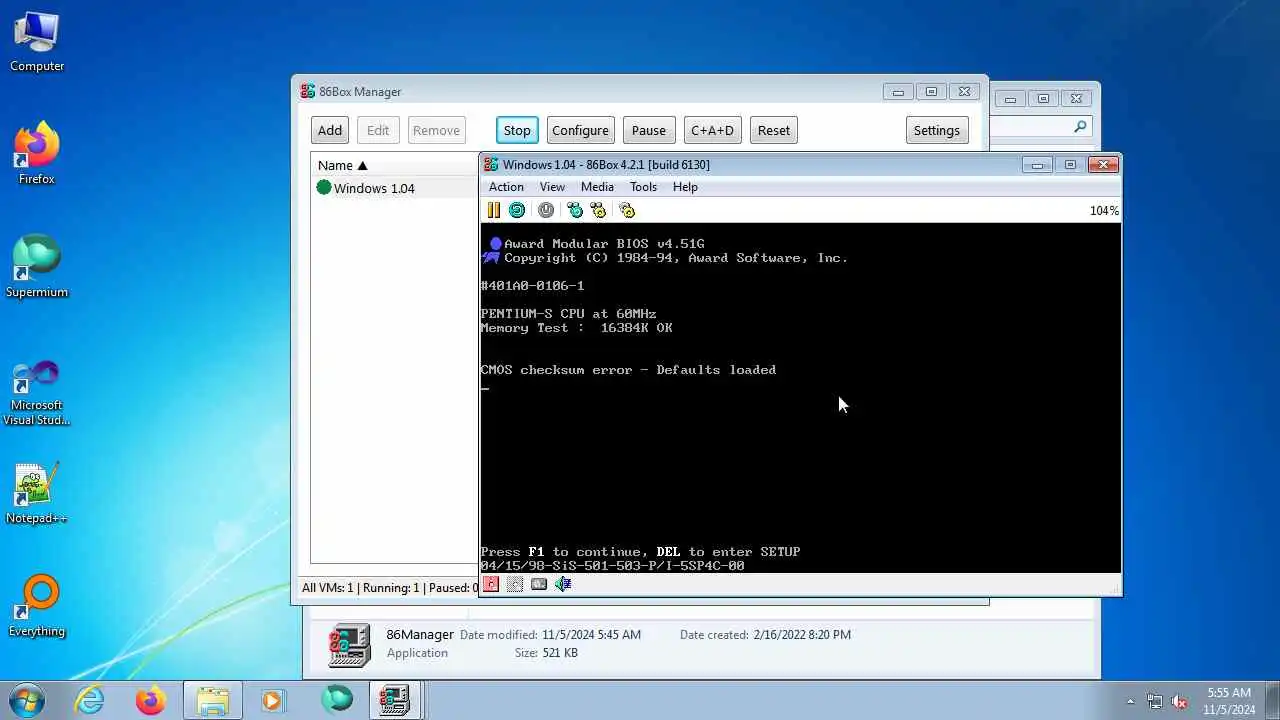This screenshot has height=720, width=1280.
Task: Click the Size value 521 KB
Action: [560, 653]
